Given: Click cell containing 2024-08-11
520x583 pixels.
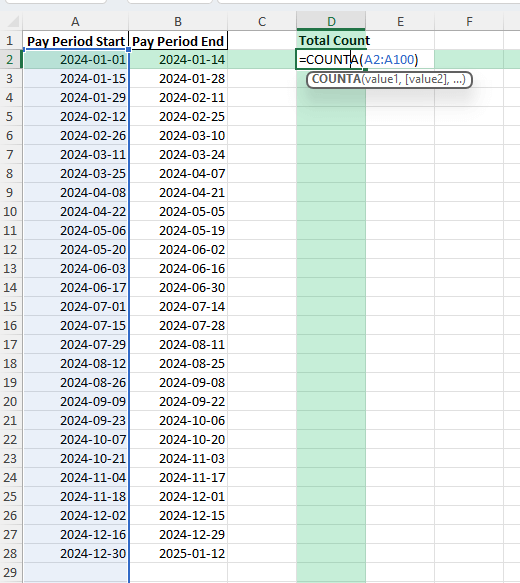Looking at the screenshot, I should 178,344.
